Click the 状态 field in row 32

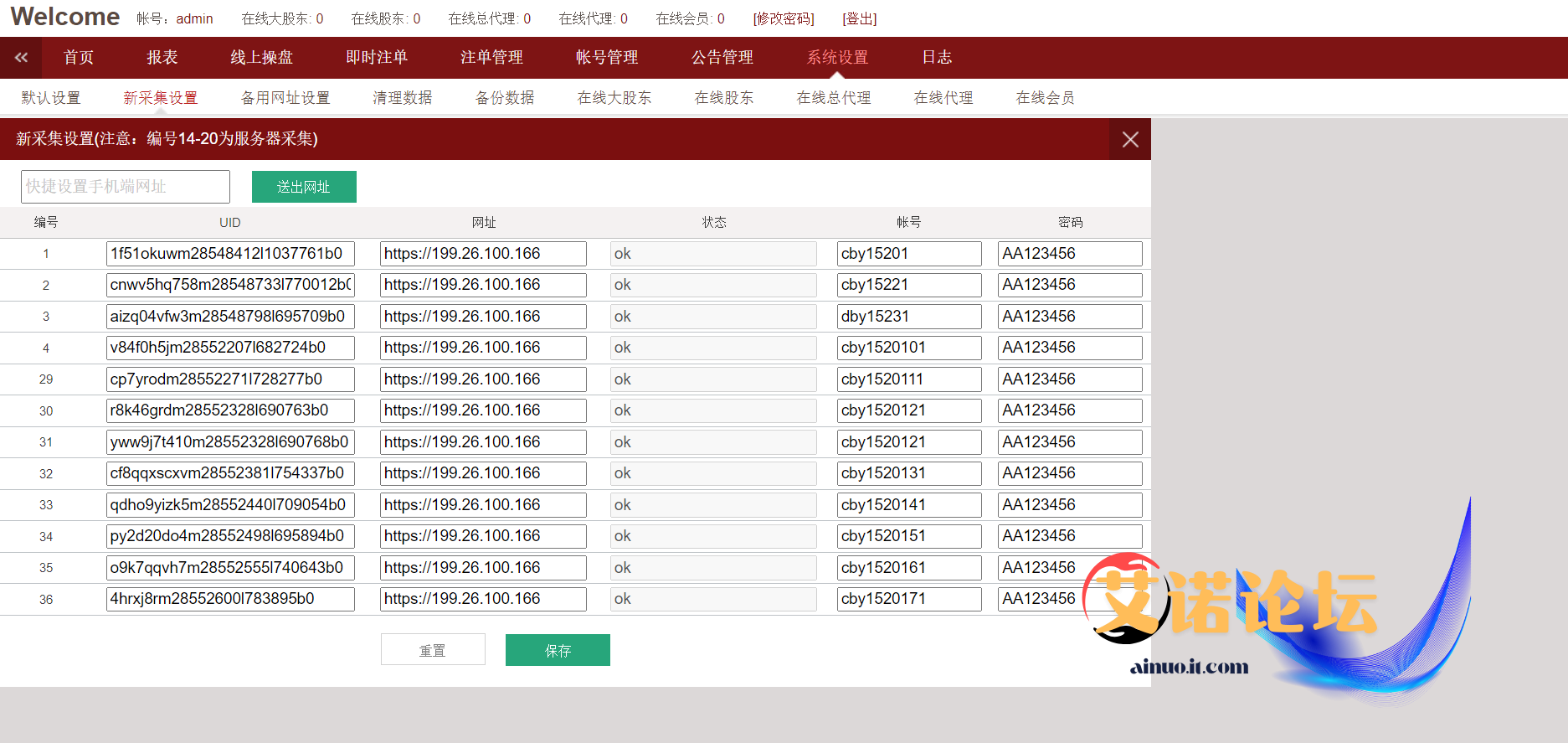click(x=713, y=473)
